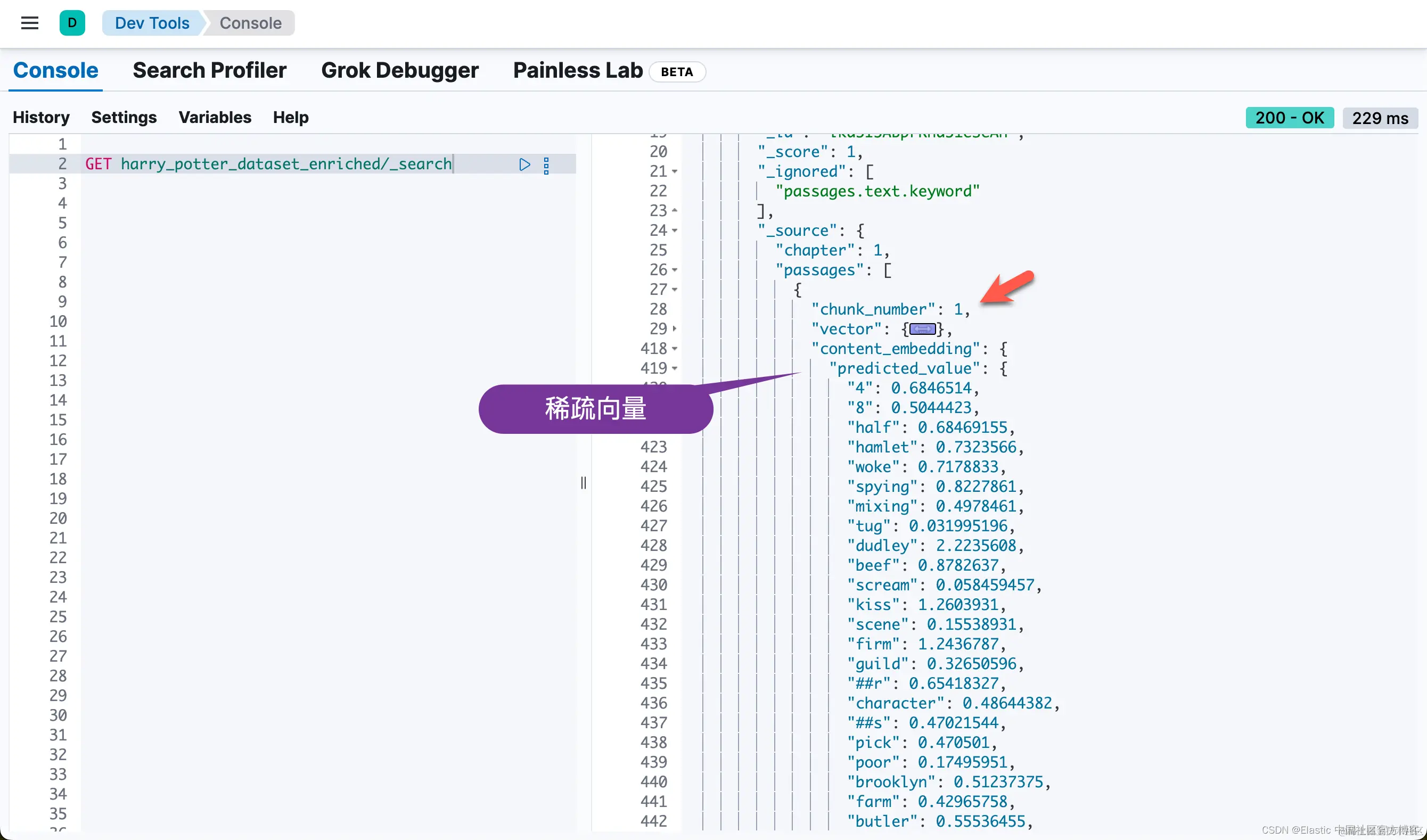
Task: Open the Variables editor
Action: click(215, 117)
